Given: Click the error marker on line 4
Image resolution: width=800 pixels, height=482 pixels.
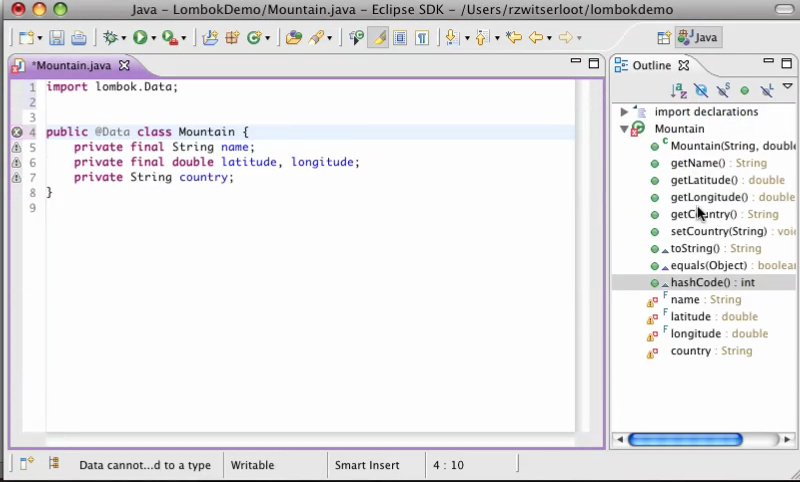Looking at the screenshot, I should tap(16, 132).
